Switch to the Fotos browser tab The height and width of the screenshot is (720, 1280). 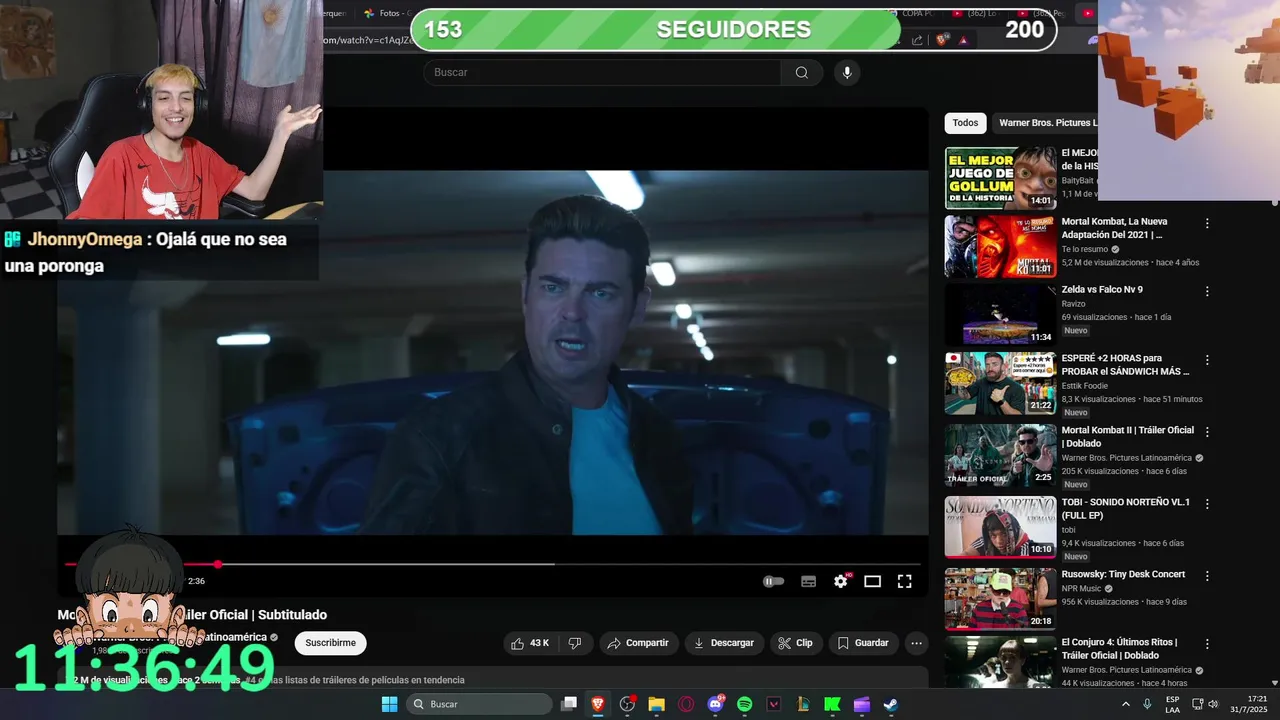[388, 14]
